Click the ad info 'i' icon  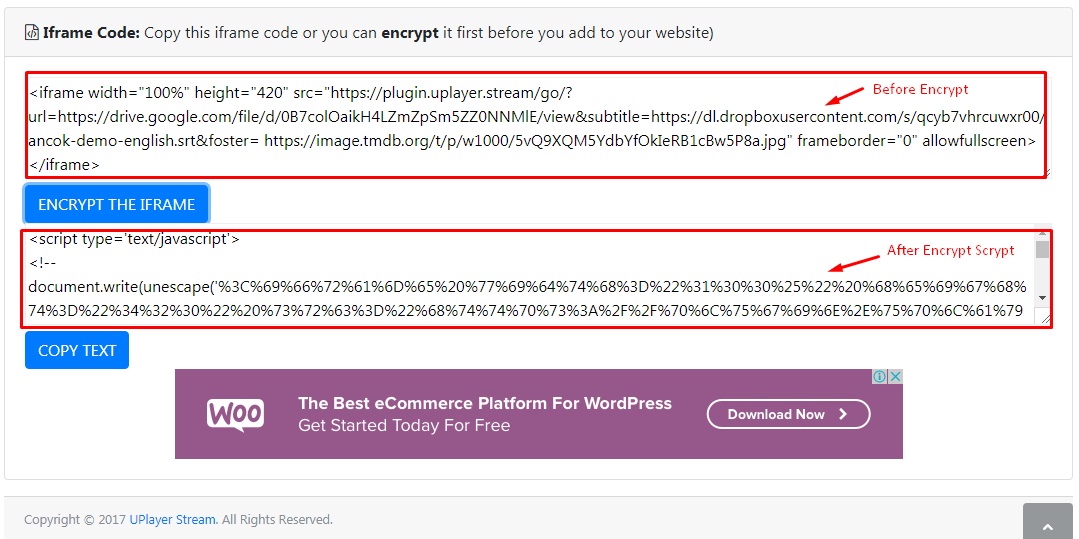tap(879, 377)
